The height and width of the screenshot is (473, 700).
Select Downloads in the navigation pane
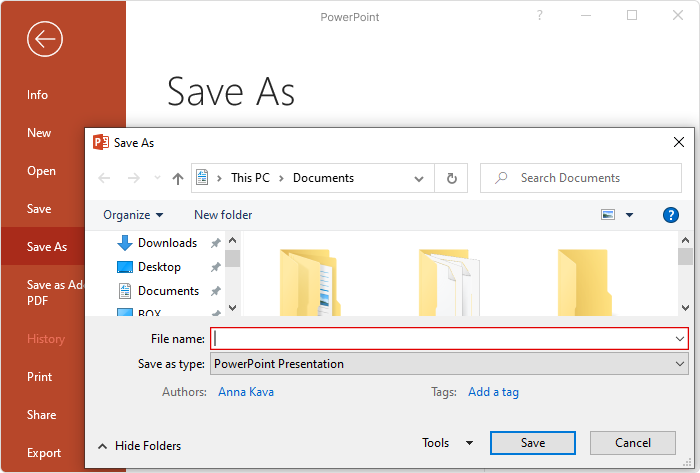coord(167,243)
